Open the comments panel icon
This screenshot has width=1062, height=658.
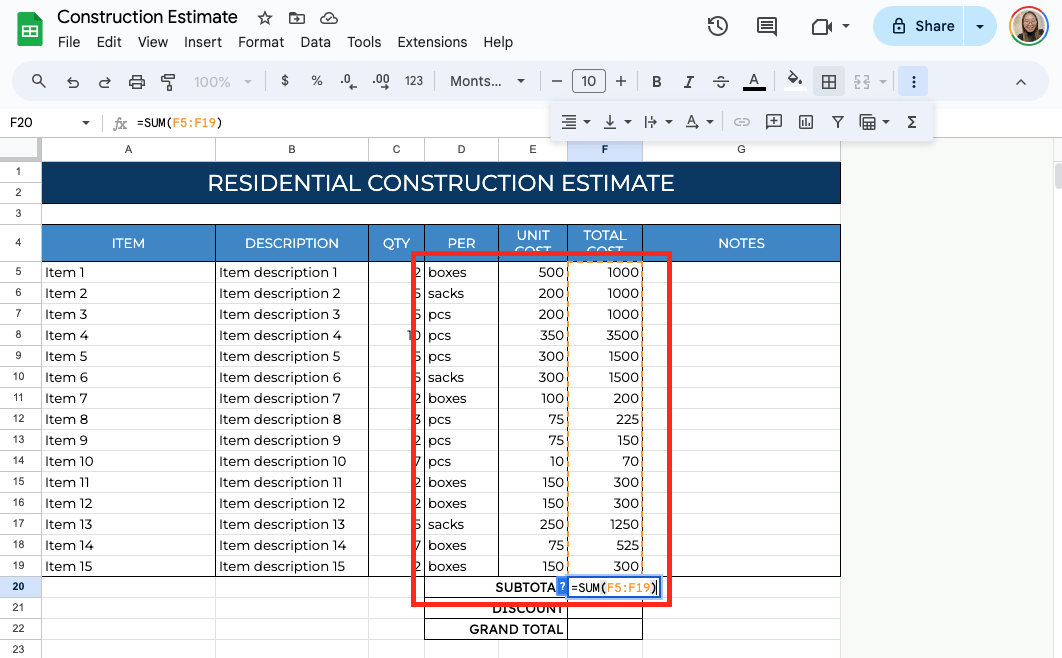coord(767,27)
